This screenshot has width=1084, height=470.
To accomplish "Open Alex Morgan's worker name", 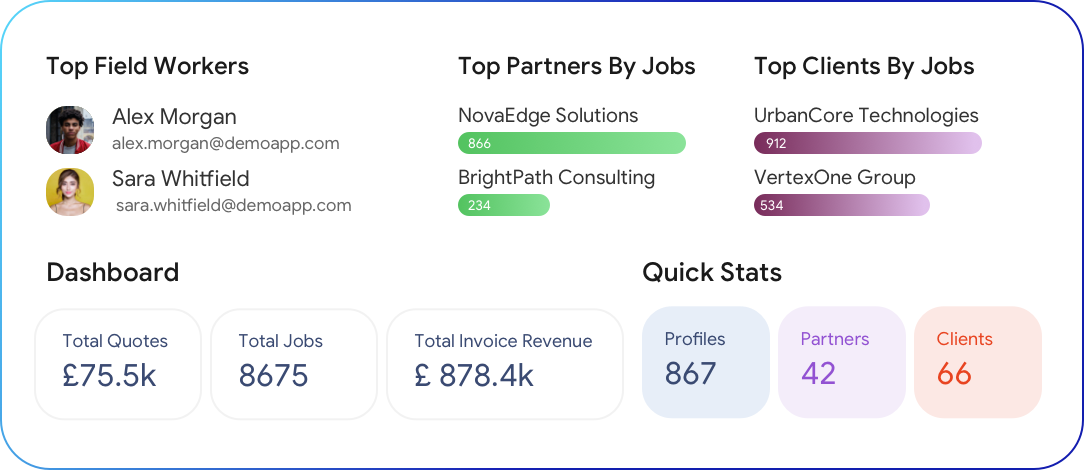I will point(174,117).
